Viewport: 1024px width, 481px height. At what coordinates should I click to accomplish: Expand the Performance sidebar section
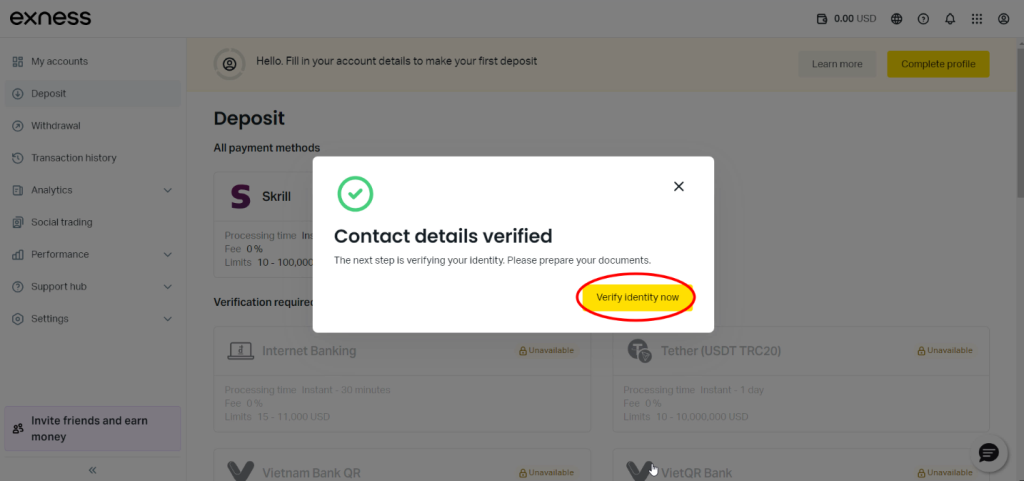tap(167, 254)
